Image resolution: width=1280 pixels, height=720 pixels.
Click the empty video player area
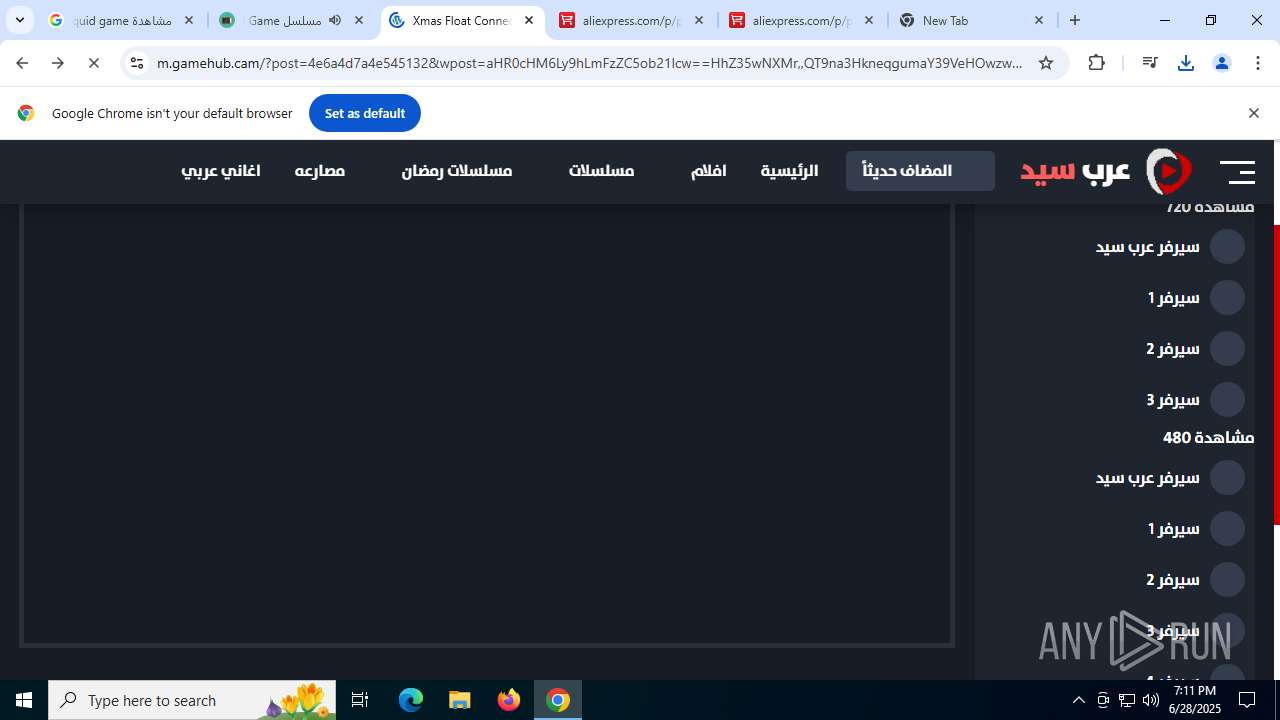click(x=487, y=424)
